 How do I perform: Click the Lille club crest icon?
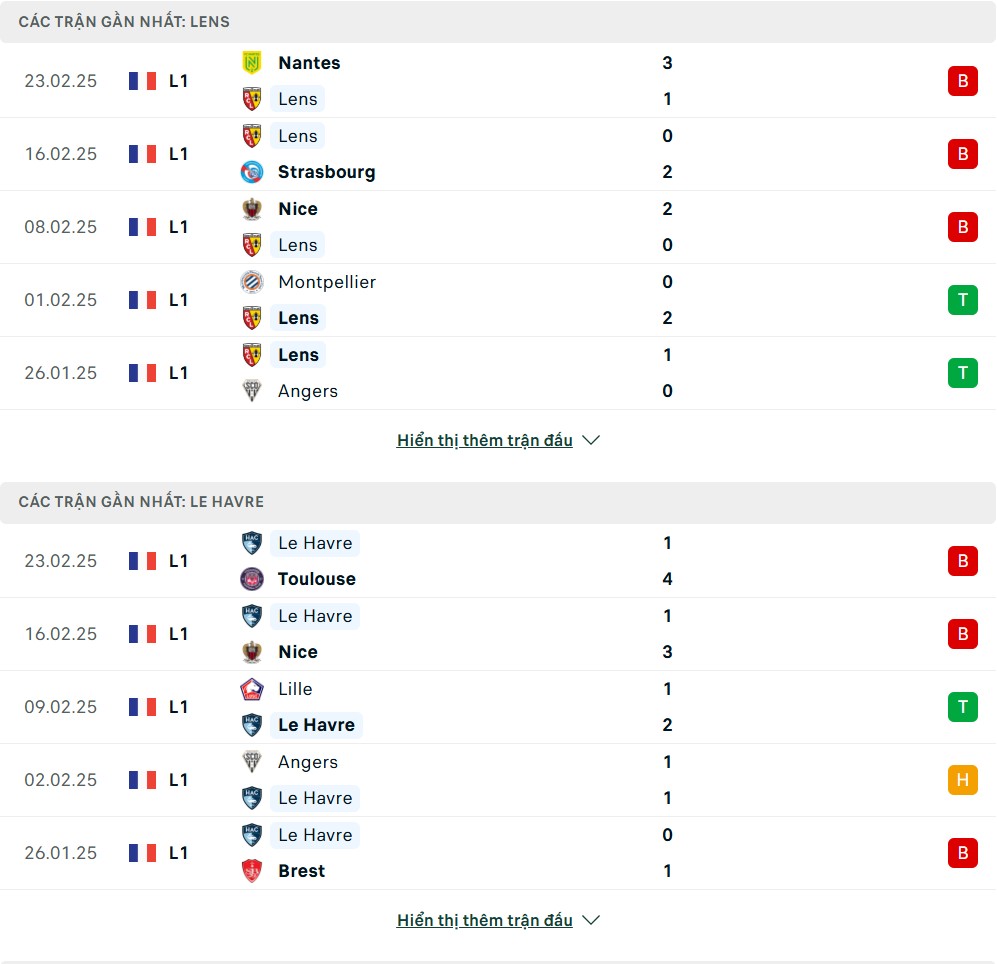pos(252,689)
